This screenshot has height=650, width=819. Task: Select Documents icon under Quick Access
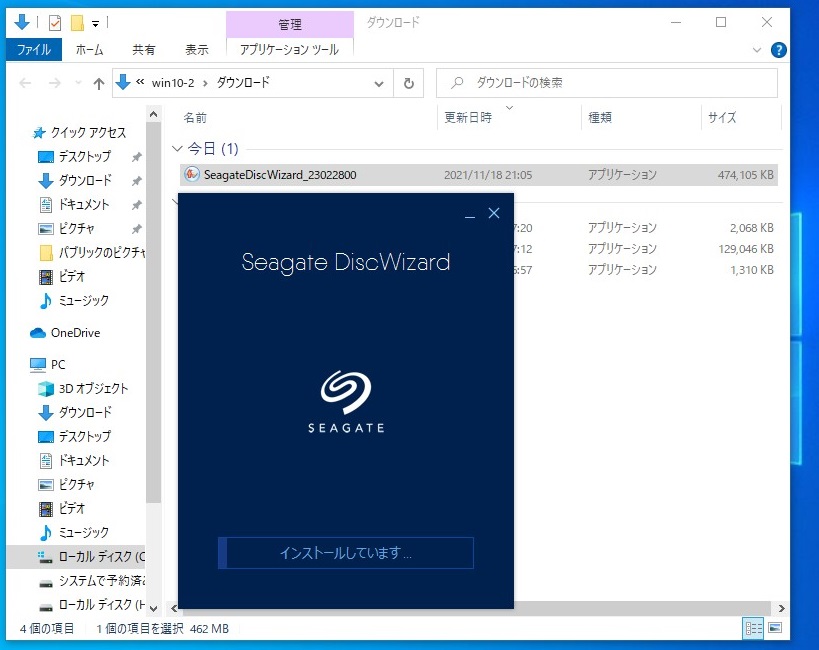46,204
